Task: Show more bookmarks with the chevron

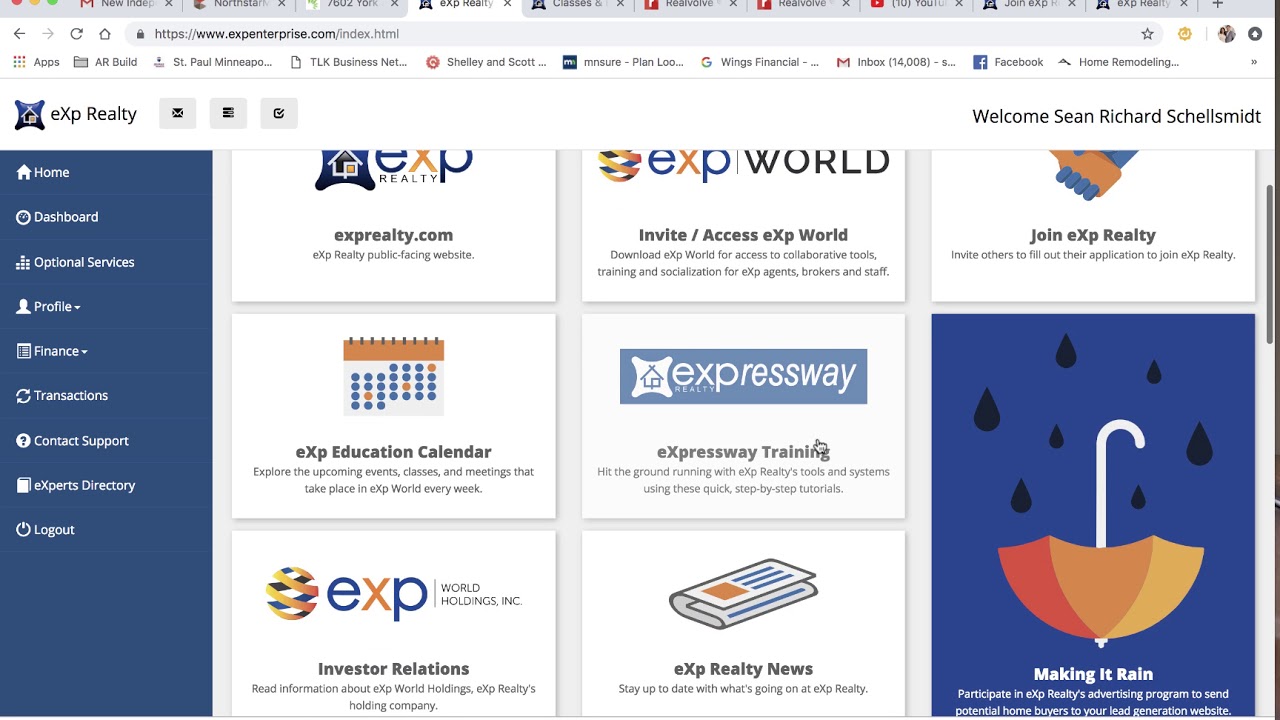Action: 1254,62
